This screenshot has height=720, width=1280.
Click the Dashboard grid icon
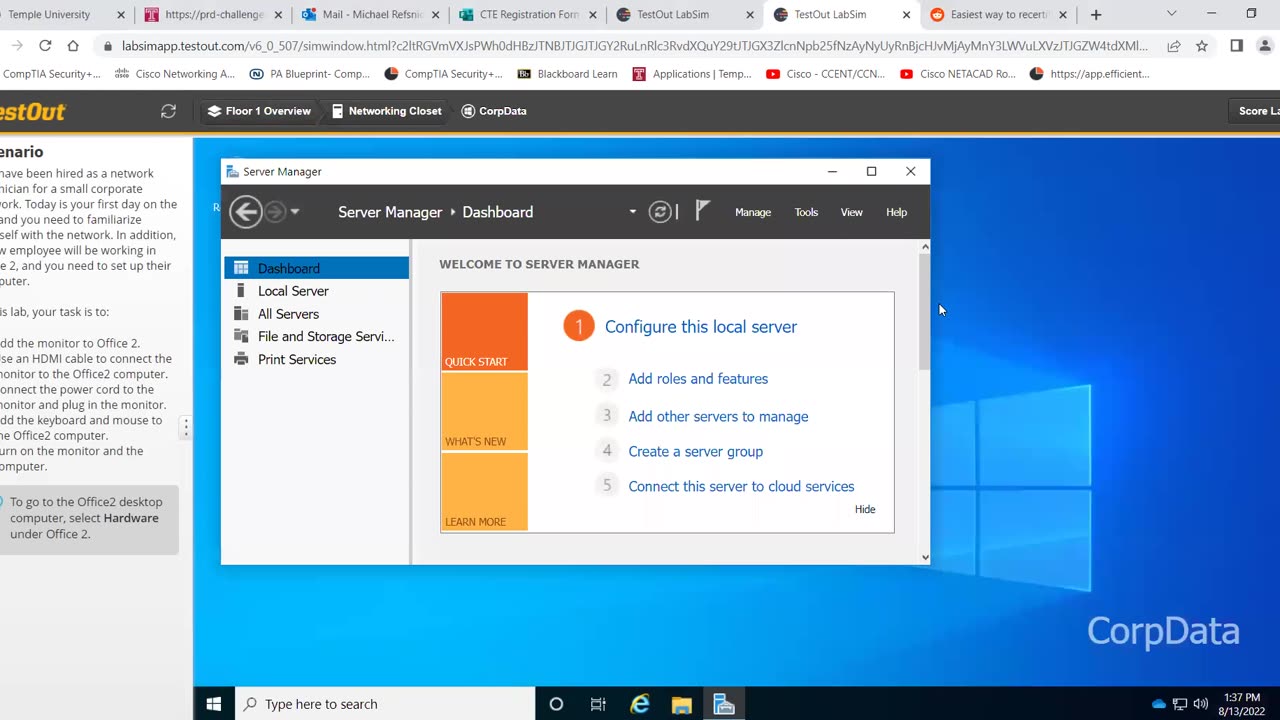241,268
